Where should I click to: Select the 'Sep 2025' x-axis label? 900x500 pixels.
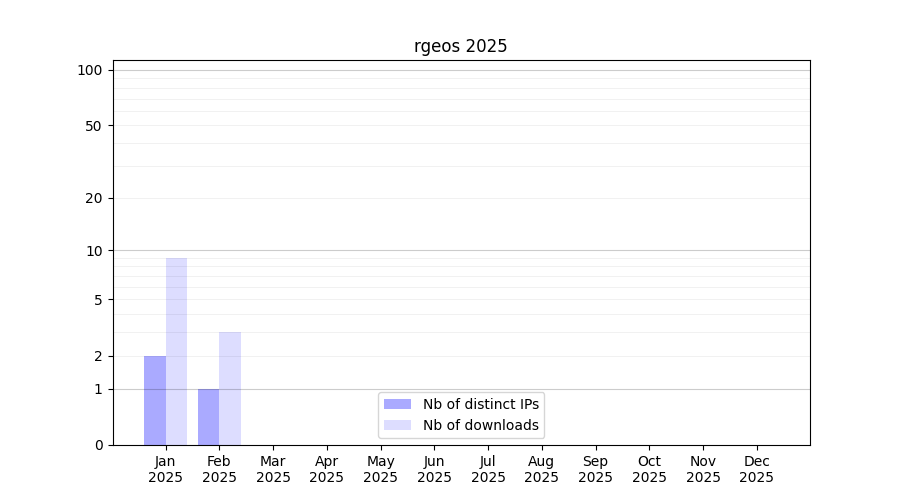tap(595, 469)
